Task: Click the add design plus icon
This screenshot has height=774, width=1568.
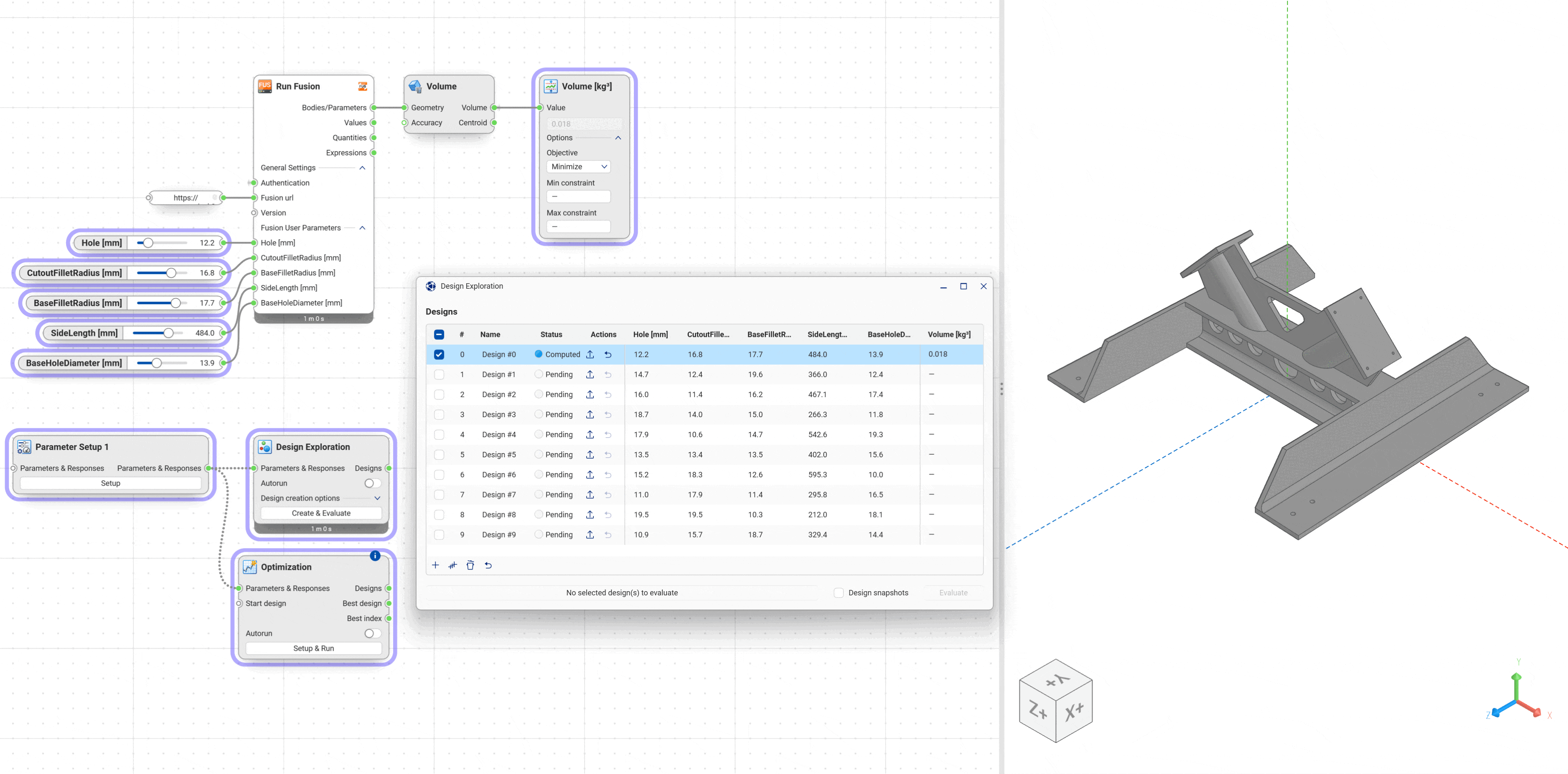Action: 435,565
